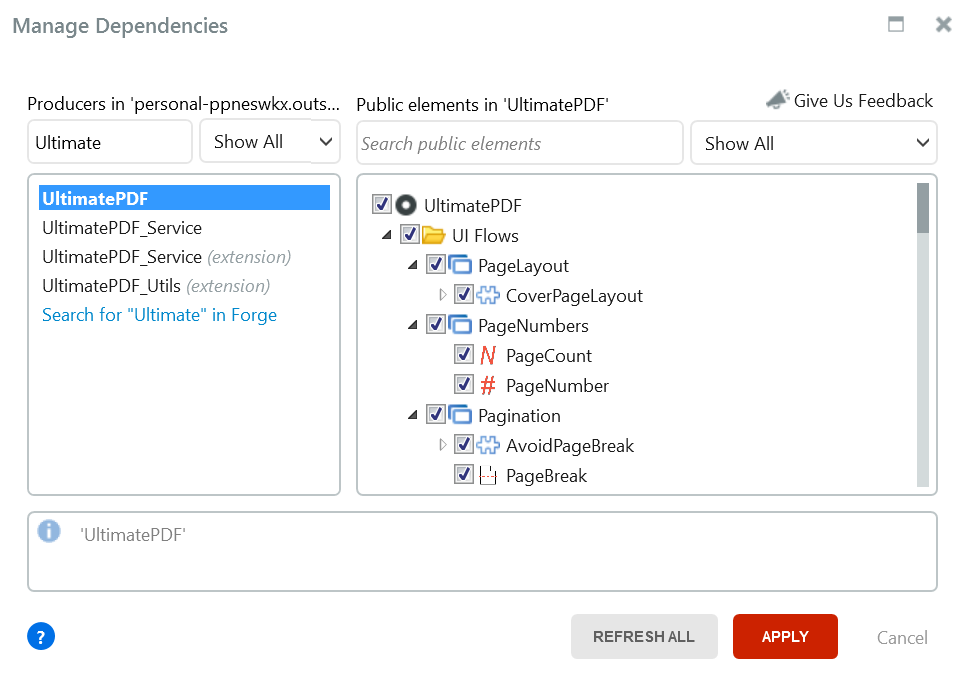This screenshot has height=686, width=965.
Task: Open the producers Show All dropdown
Action: [270, 142]
